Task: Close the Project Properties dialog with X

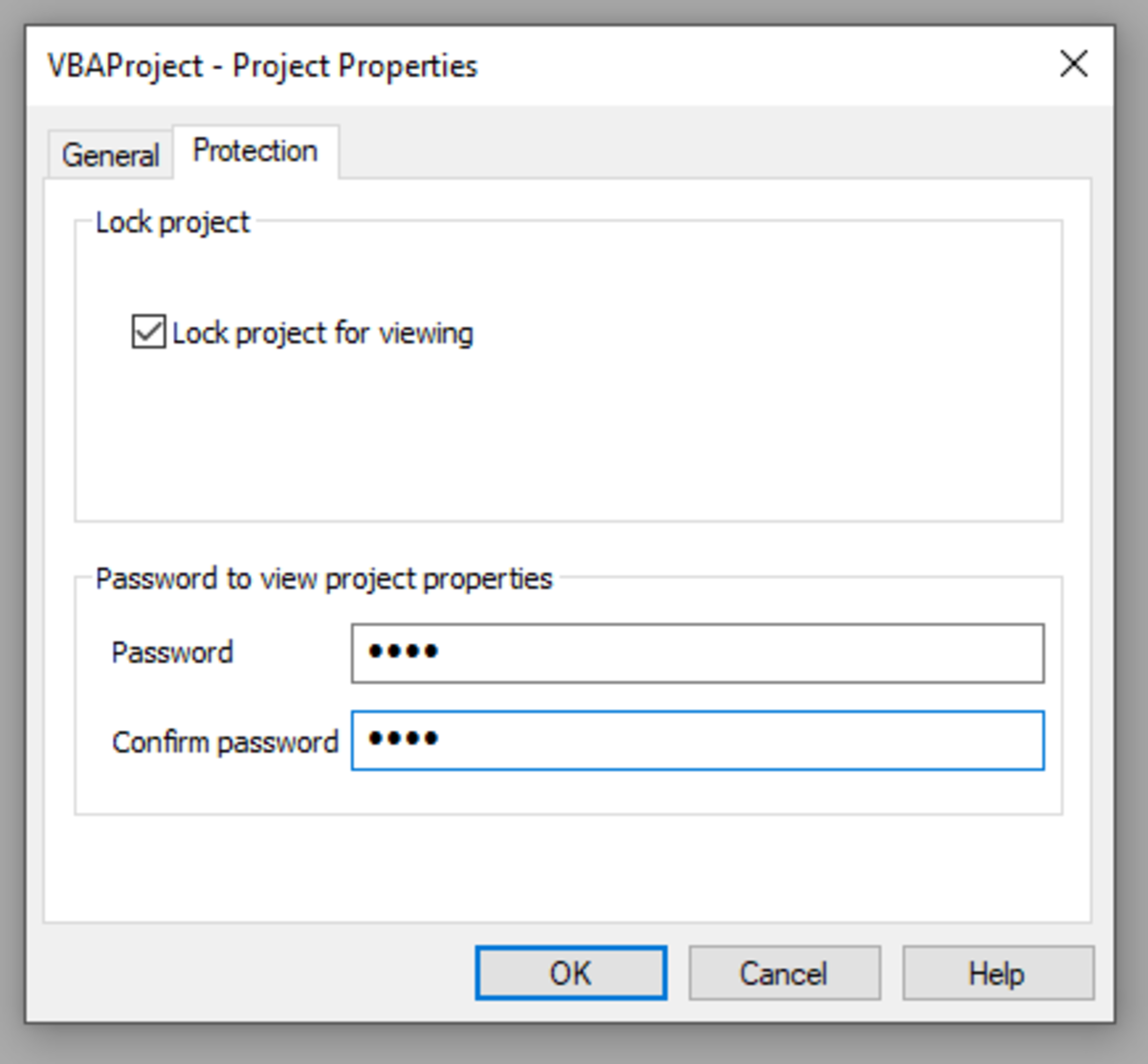Action: 1074,65
